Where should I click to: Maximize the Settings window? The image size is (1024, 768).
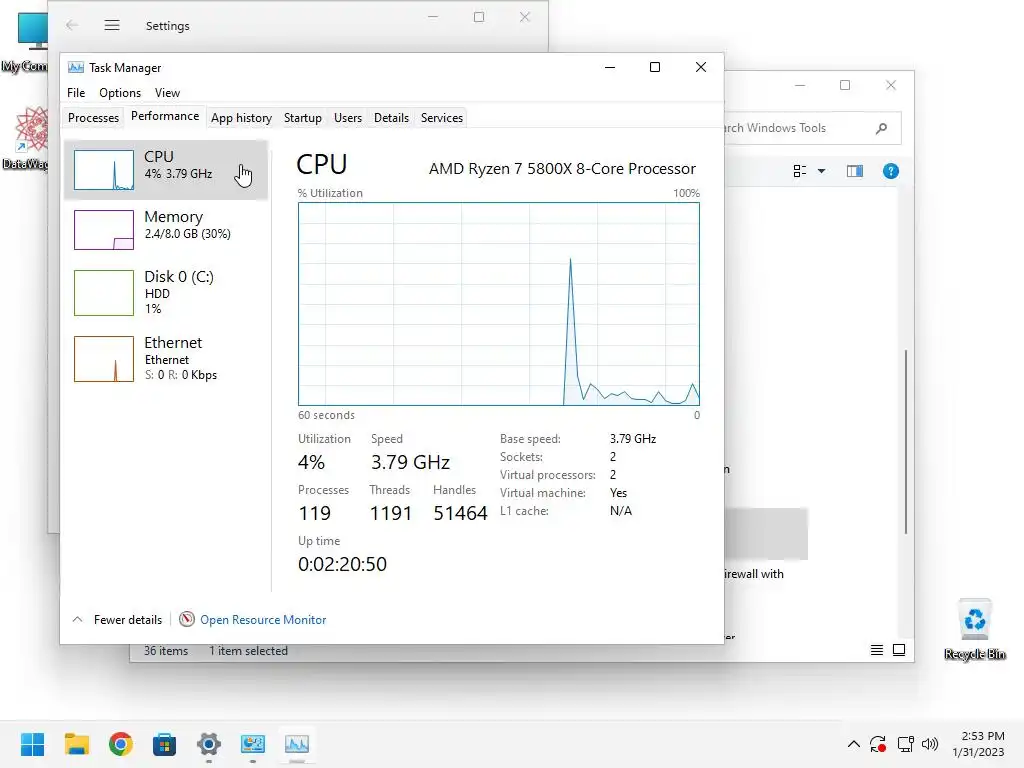click(x=479, y=17)
